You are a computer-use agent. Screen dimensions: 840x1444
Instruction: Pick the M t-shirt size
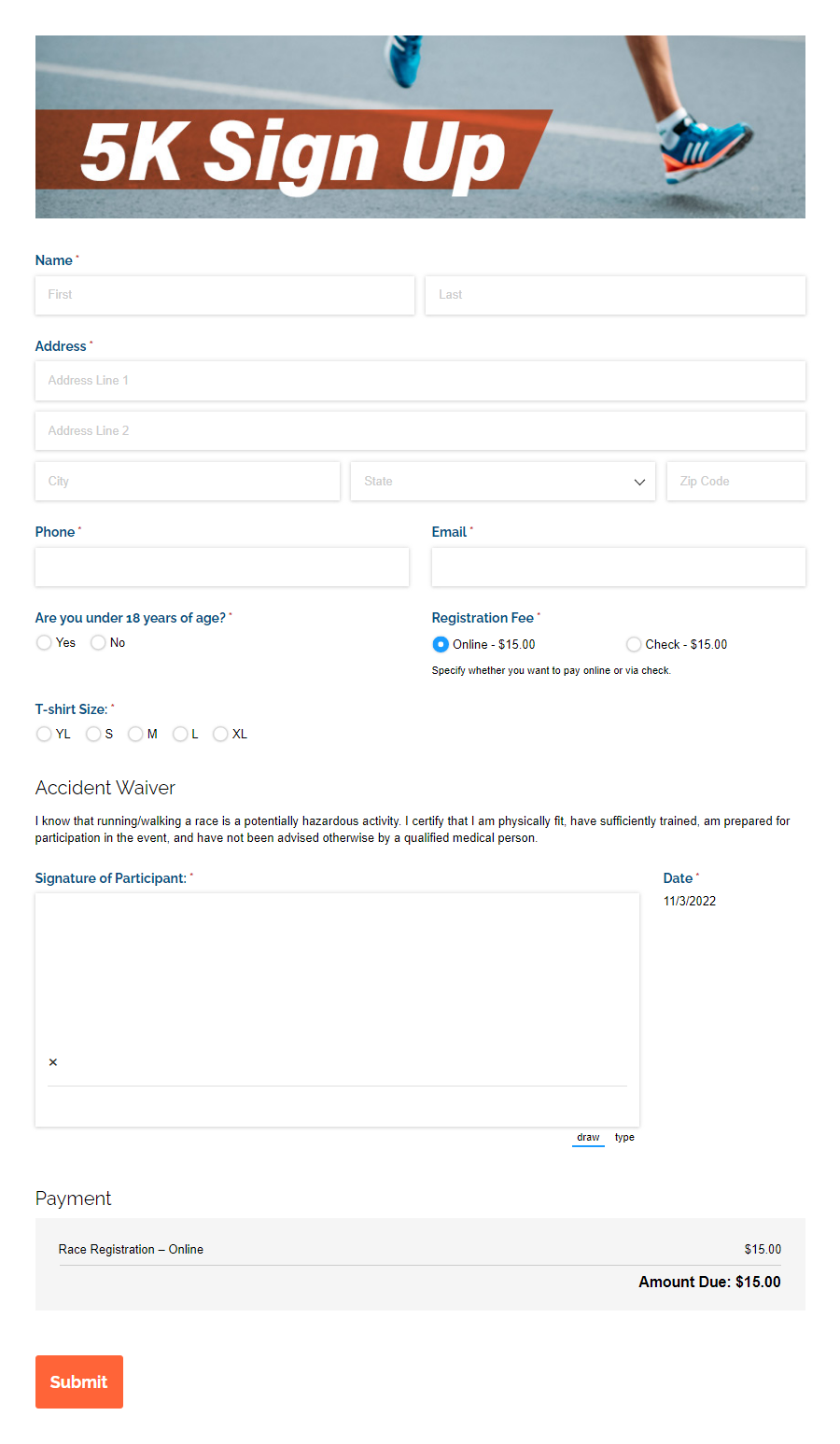point(136,734)
